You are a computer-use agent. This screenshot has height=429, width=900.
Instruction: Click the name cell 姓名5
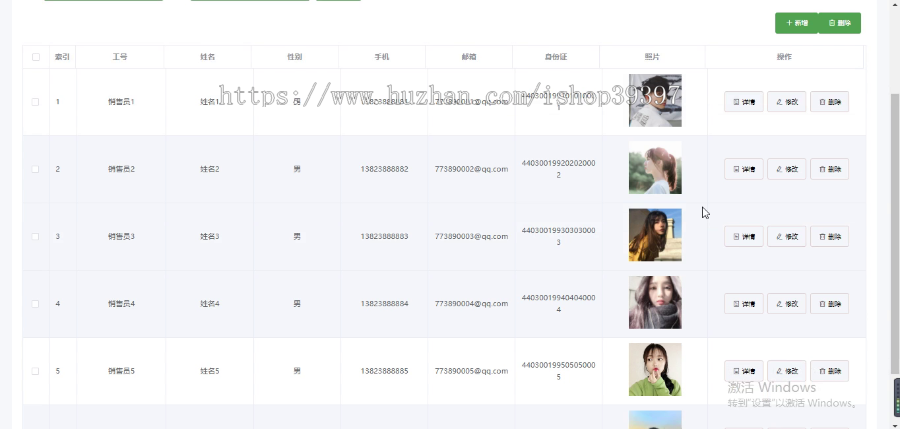[x=210, y=371]
